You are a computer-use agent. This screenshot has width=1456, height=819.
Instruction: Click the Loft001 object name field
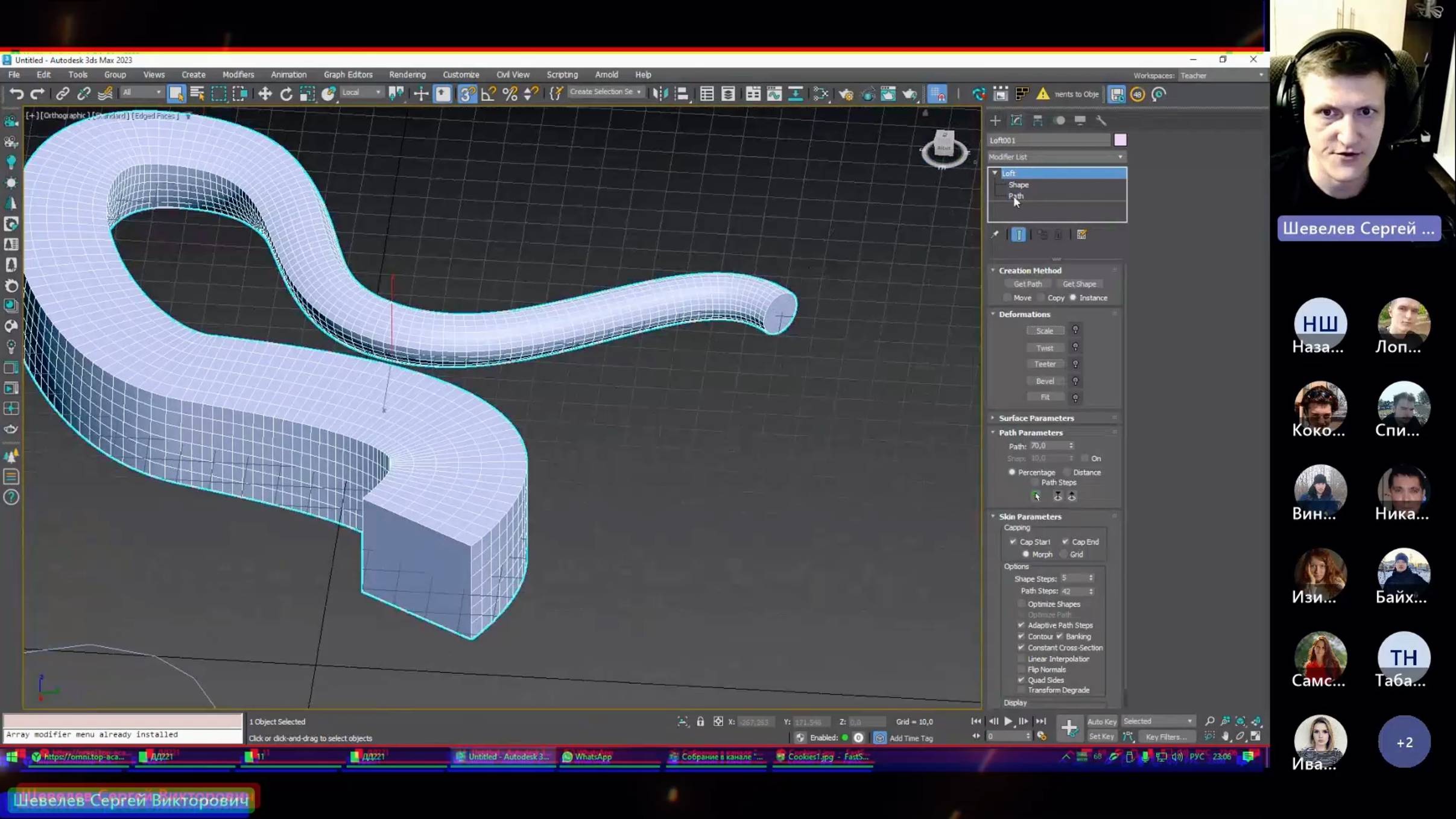[1048, 140]
